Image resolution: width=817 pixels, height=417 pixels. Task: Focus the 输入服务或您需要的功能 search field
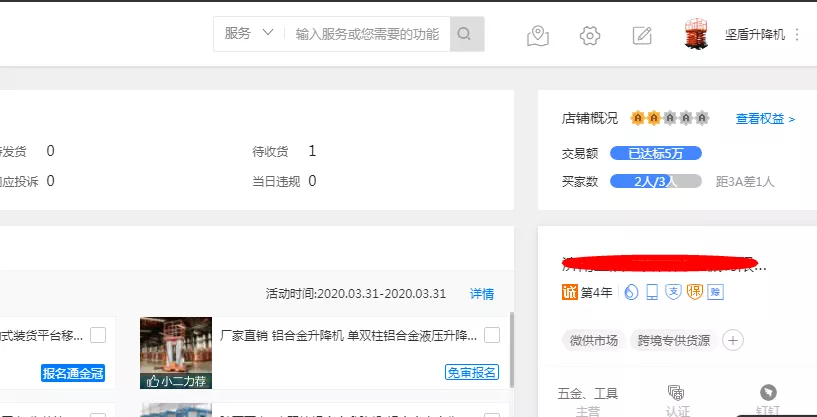(x=367, y=34)
